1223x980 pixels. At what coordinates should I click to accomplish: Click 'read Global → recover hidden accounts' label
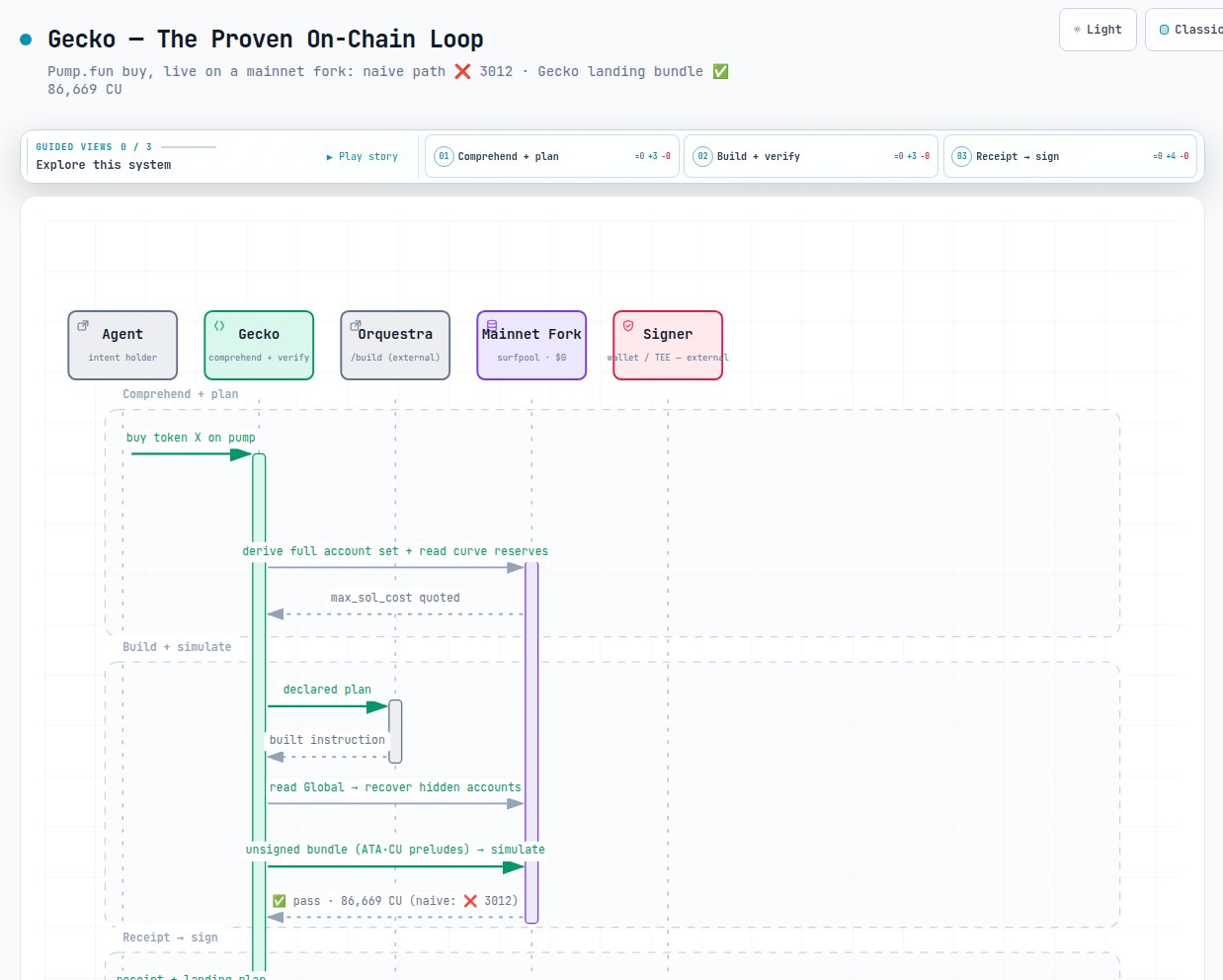click(x=395, y=787)
